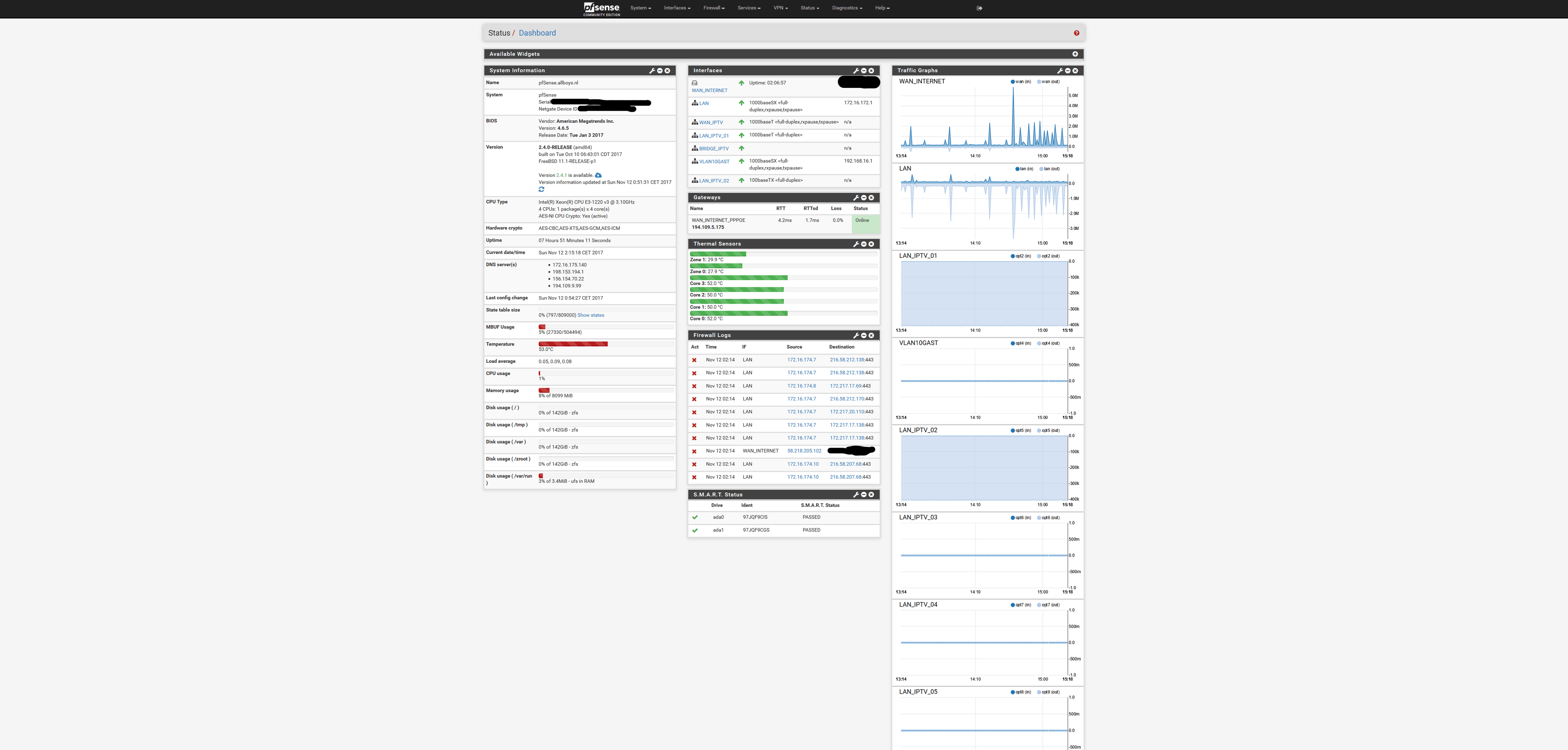Click the Show states link

coord(590,316)
